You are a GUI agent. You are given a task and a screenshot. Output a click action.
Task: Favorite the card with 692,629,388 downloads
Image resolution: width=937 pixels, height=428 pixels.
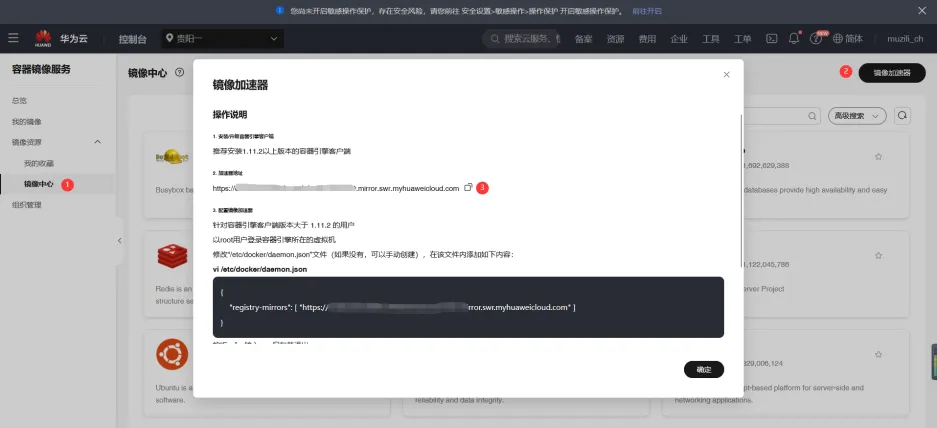tap(878, 157)
